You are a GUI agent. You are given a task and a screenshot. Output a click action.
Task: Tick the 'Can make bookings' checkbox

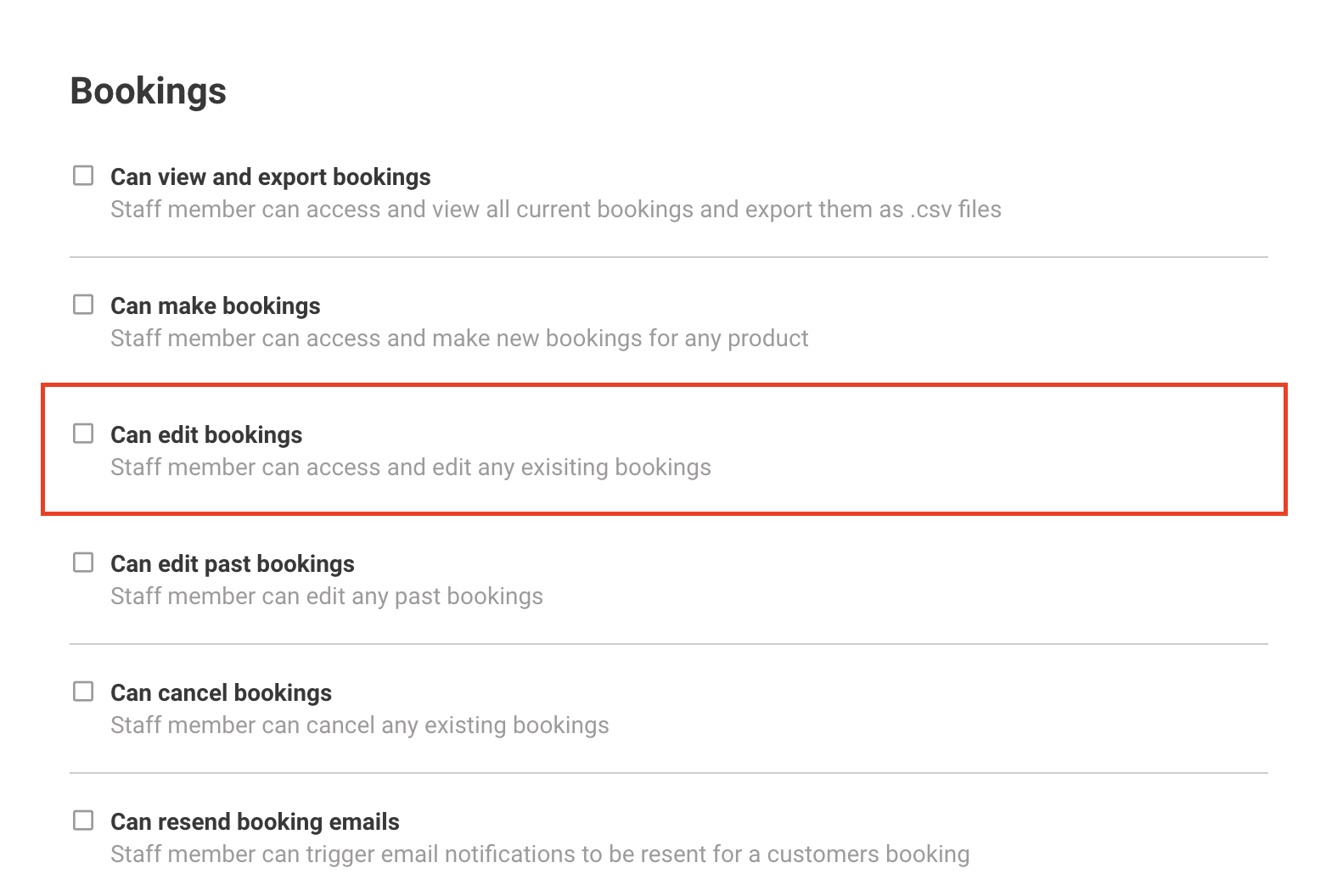[83, 305]
